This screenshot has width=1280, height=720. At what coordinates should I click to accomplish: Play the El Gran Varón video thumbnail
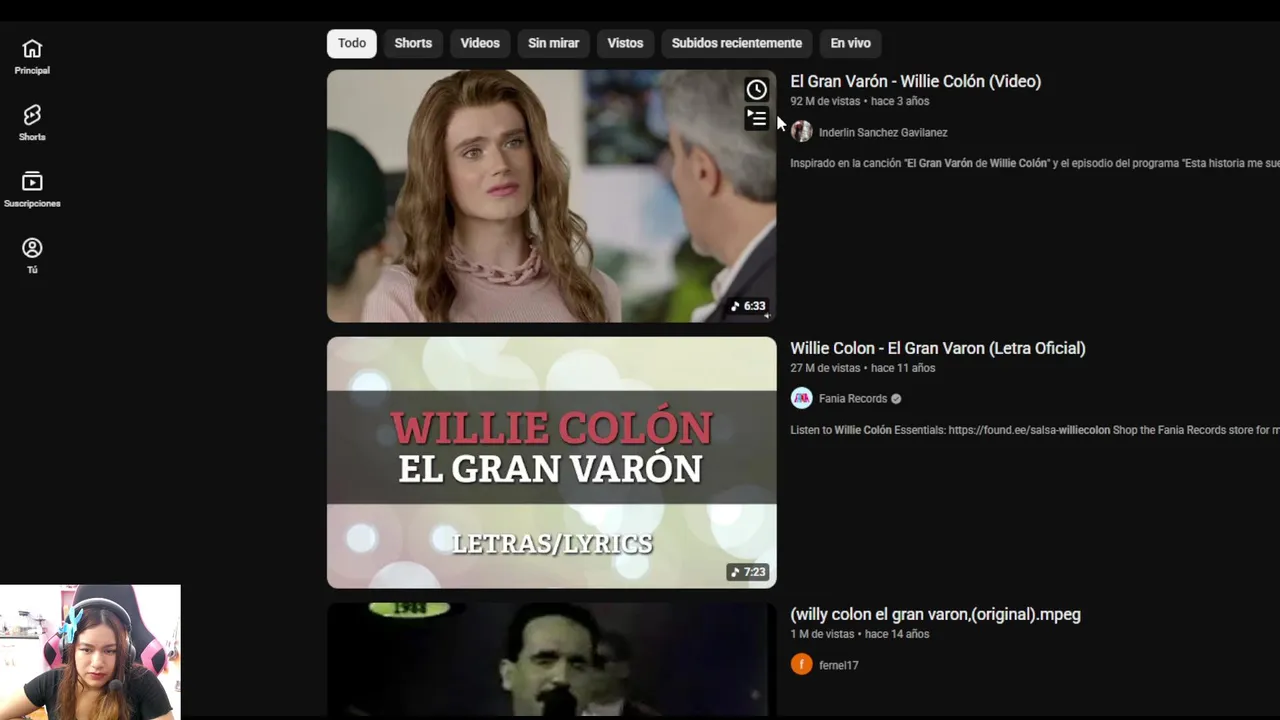click(x=552, y=196)
